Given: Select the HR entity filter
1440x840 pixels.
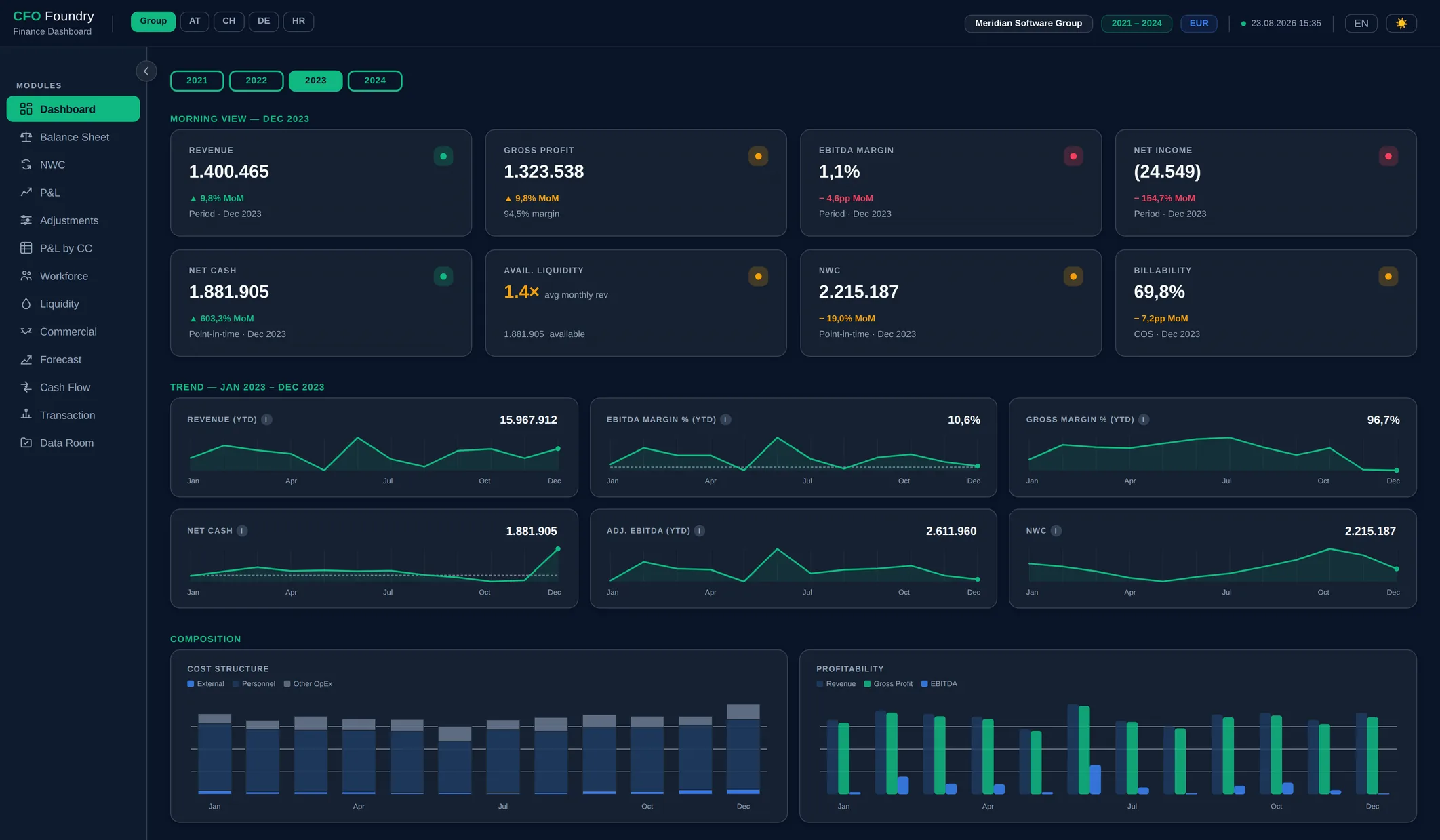Looking at the screenshot, I should [x=298, y=21].
